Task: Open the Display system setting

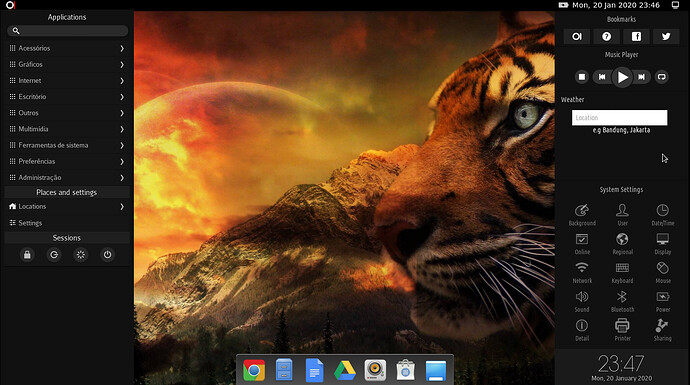Action: 663,244
